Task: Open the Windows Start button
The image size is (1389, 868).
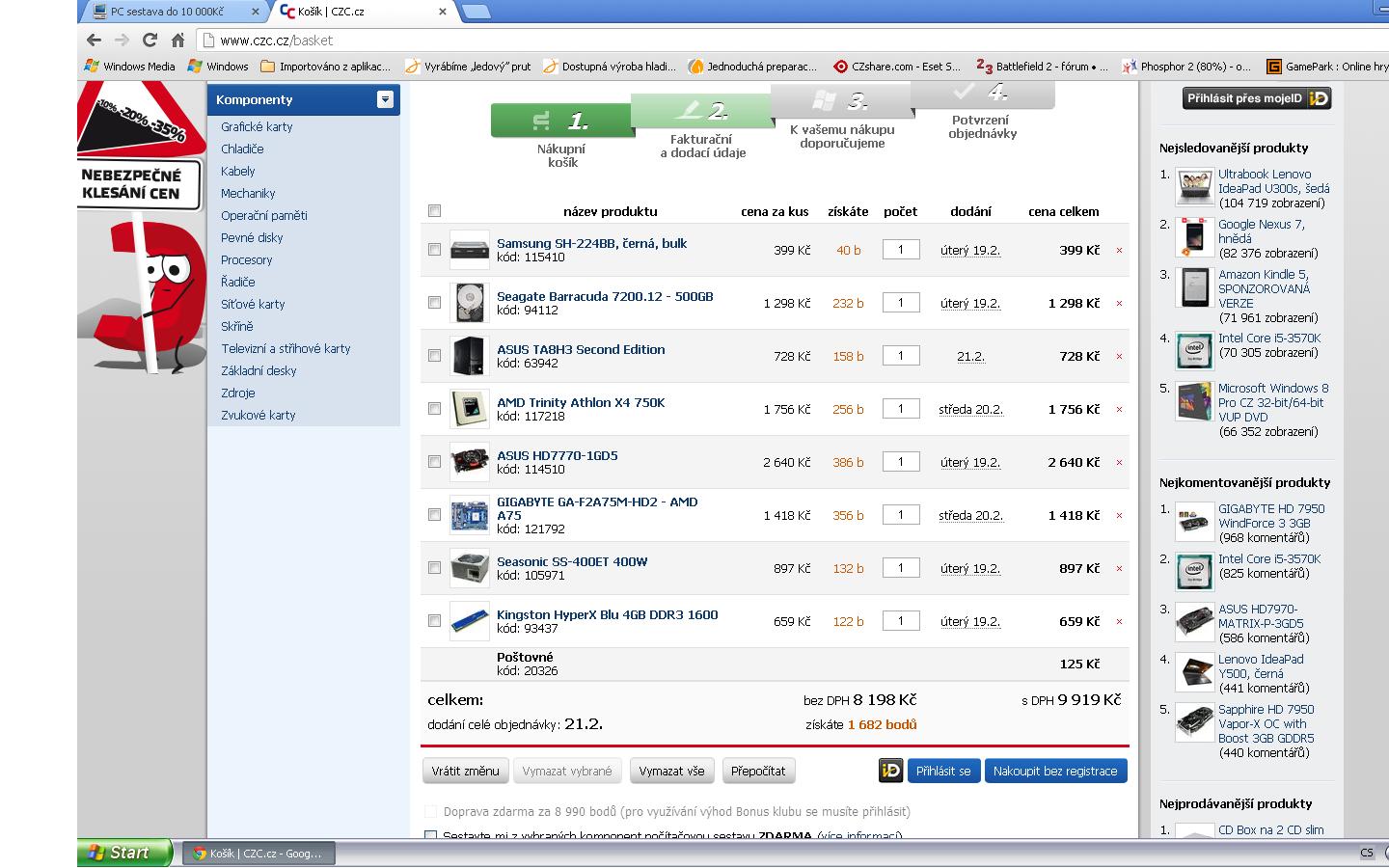Action: point(124,853)
